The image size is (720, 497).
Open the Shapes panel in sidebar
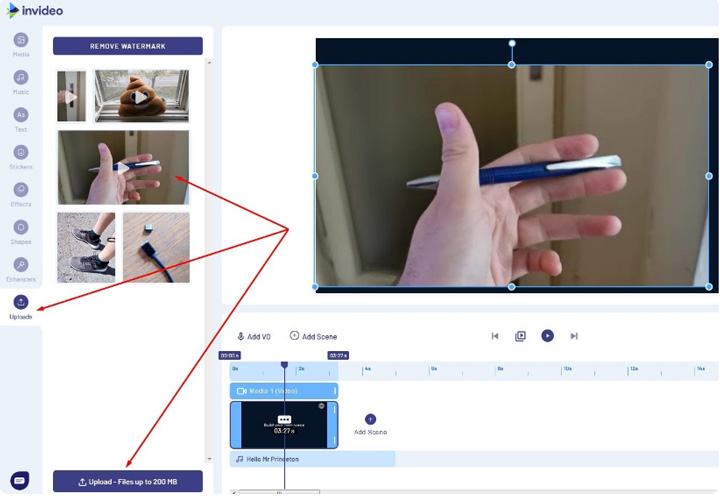[21, 232]
